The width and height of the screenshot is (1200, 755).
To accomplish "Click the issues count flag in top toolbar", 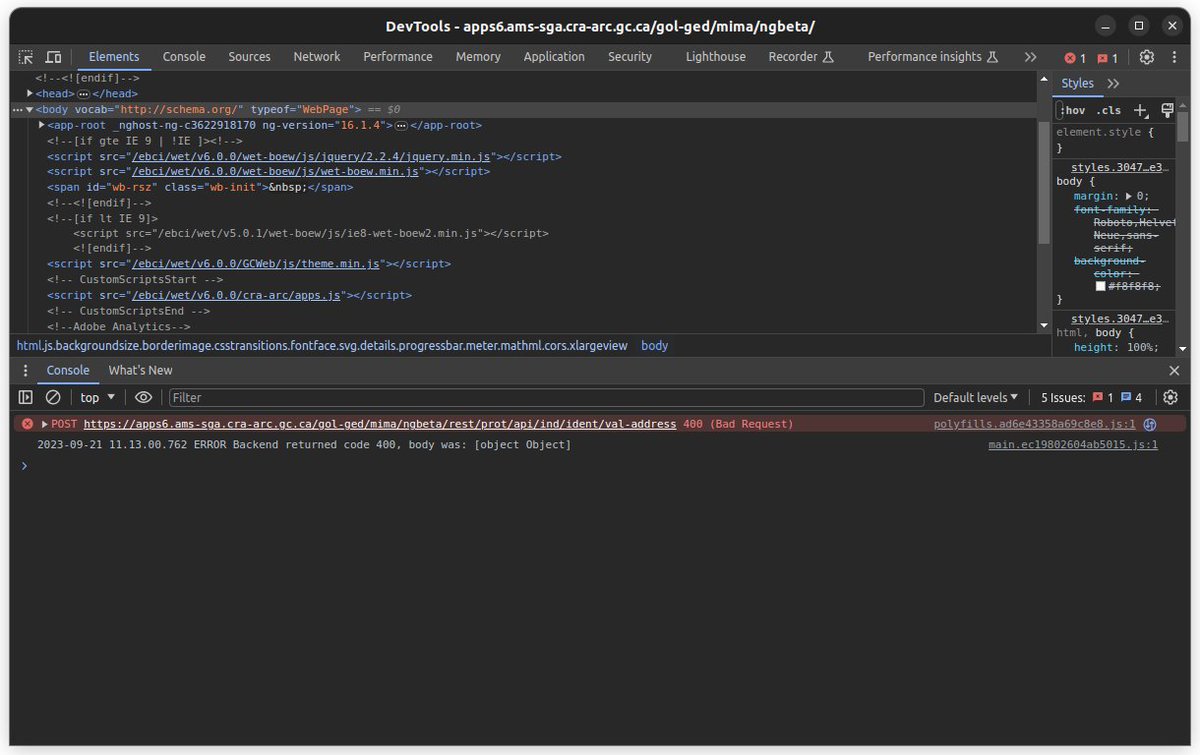I will (1107, 58).
